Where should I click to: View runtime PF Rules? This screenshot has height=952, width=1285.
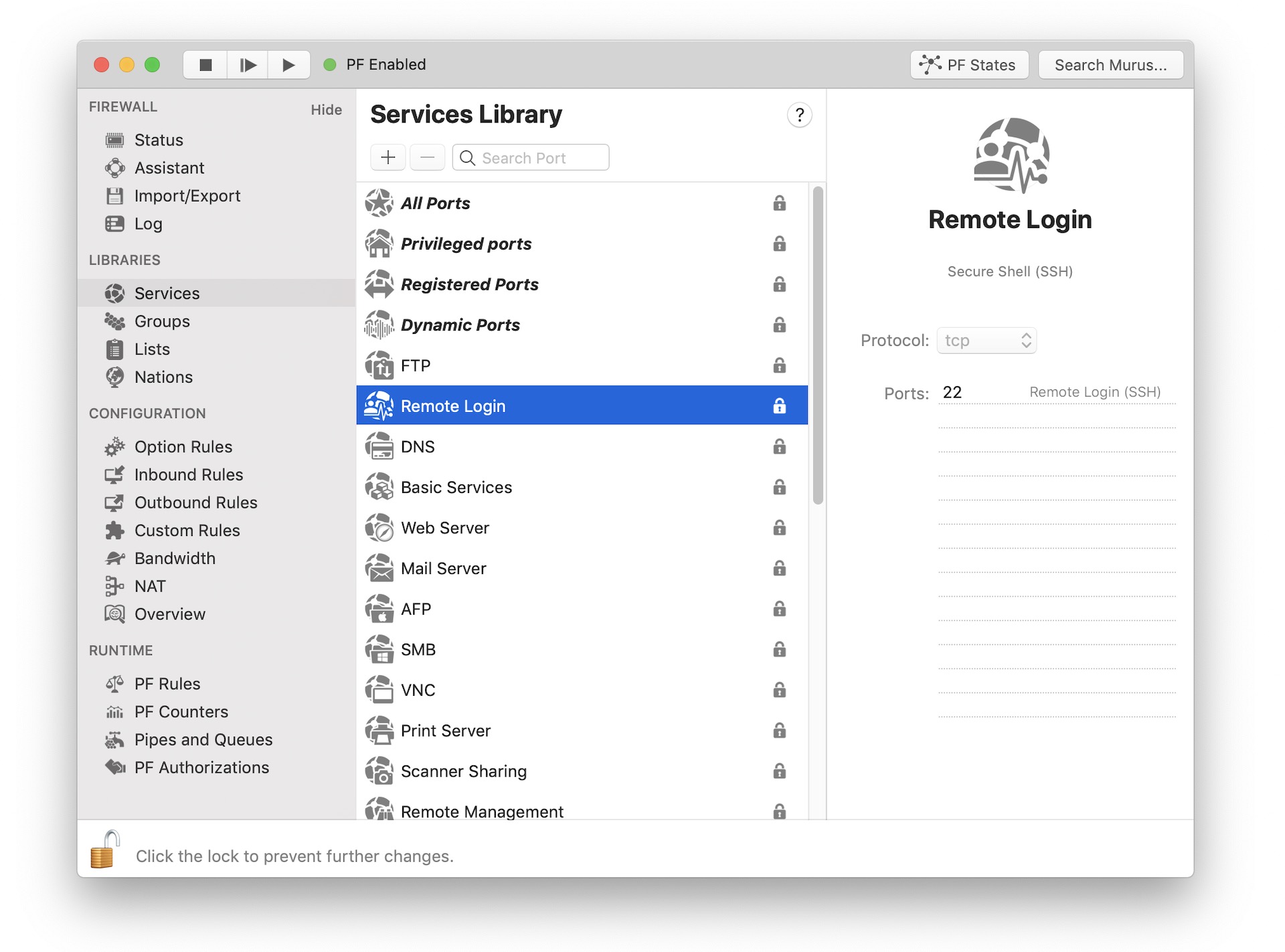click(167, 684)
